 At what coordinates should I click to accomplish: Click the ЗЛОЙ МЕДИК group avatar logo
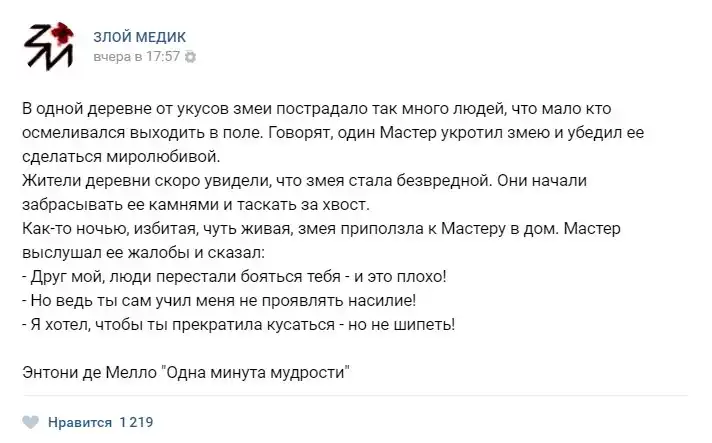click(x=50, y=45)
